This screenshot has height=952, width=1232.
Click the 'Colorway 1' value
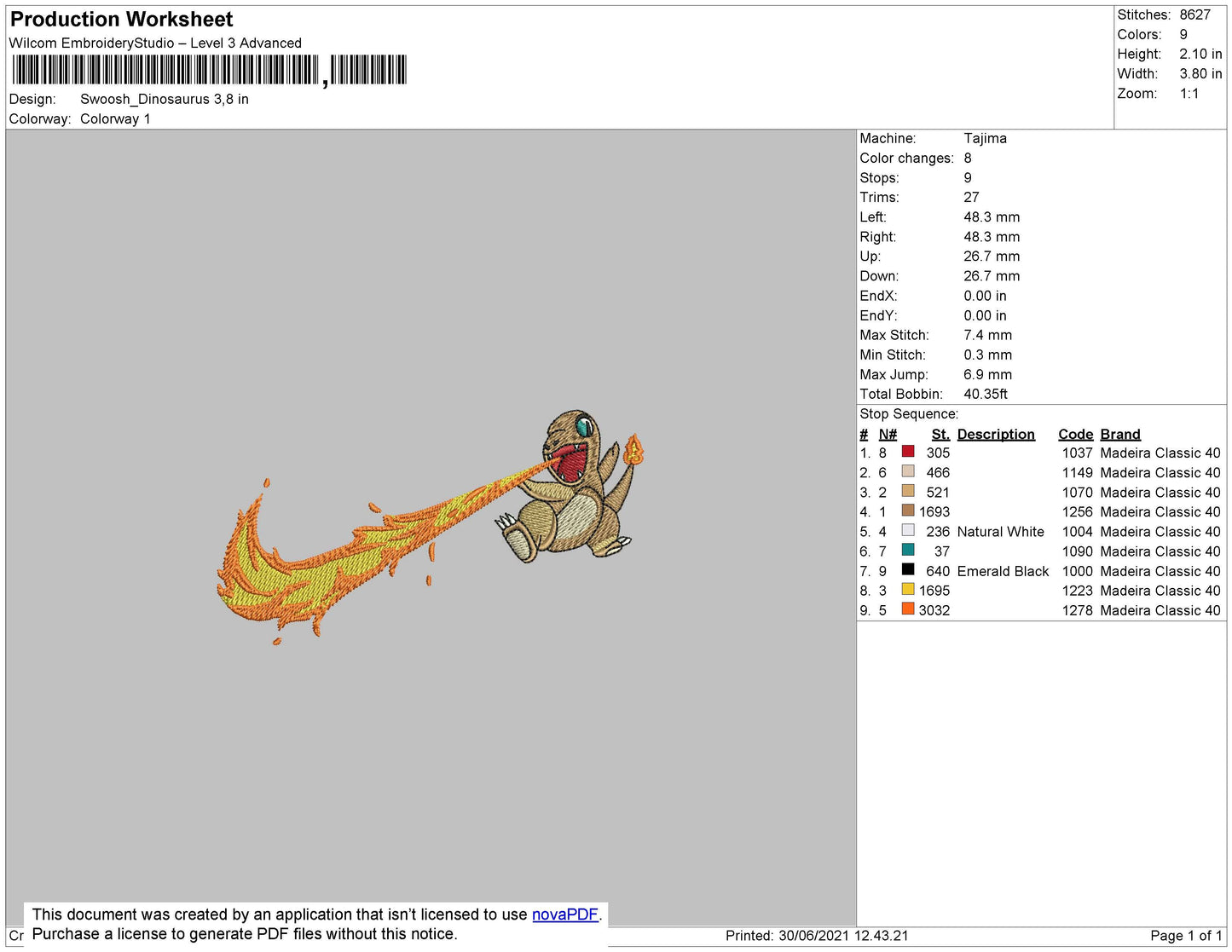coord(115,118)
